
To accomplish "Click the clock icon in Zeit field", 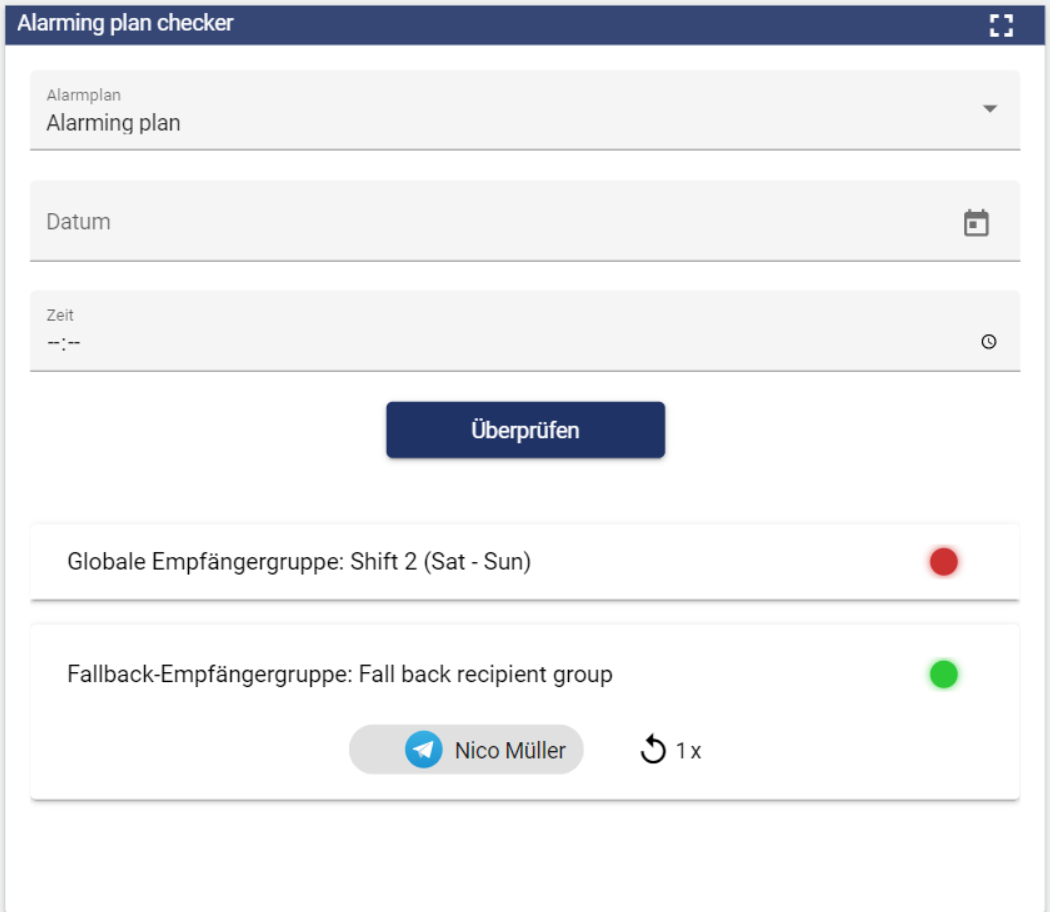I will (988, 342).
